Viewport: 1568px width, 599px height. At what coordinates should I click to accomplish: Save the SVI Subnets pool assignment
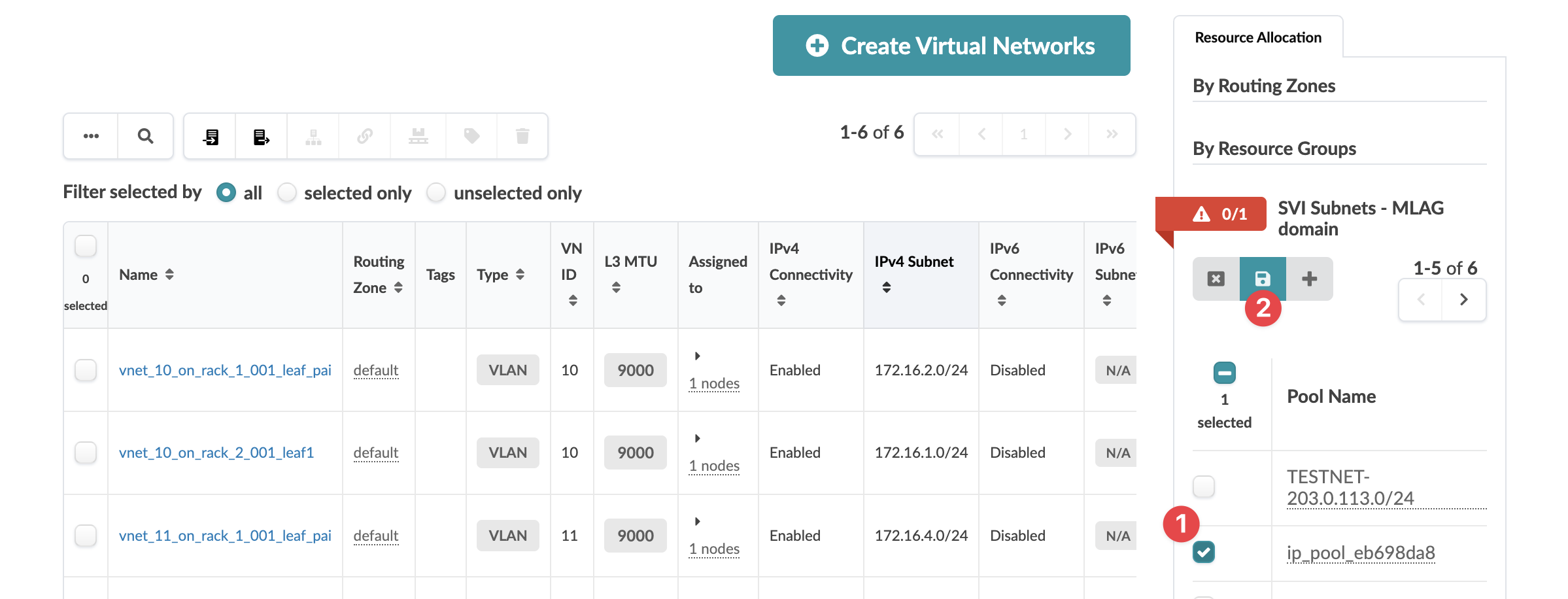click(1262, 279)
